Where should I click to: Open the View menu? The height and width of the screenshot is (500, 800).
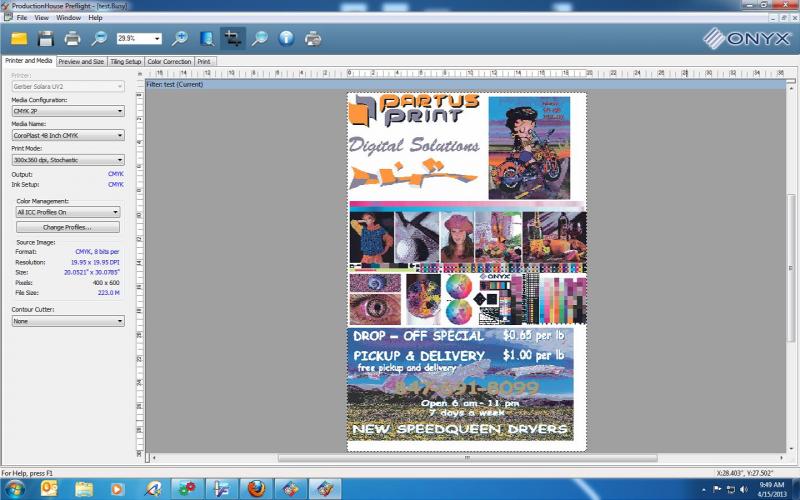point(41,17)
